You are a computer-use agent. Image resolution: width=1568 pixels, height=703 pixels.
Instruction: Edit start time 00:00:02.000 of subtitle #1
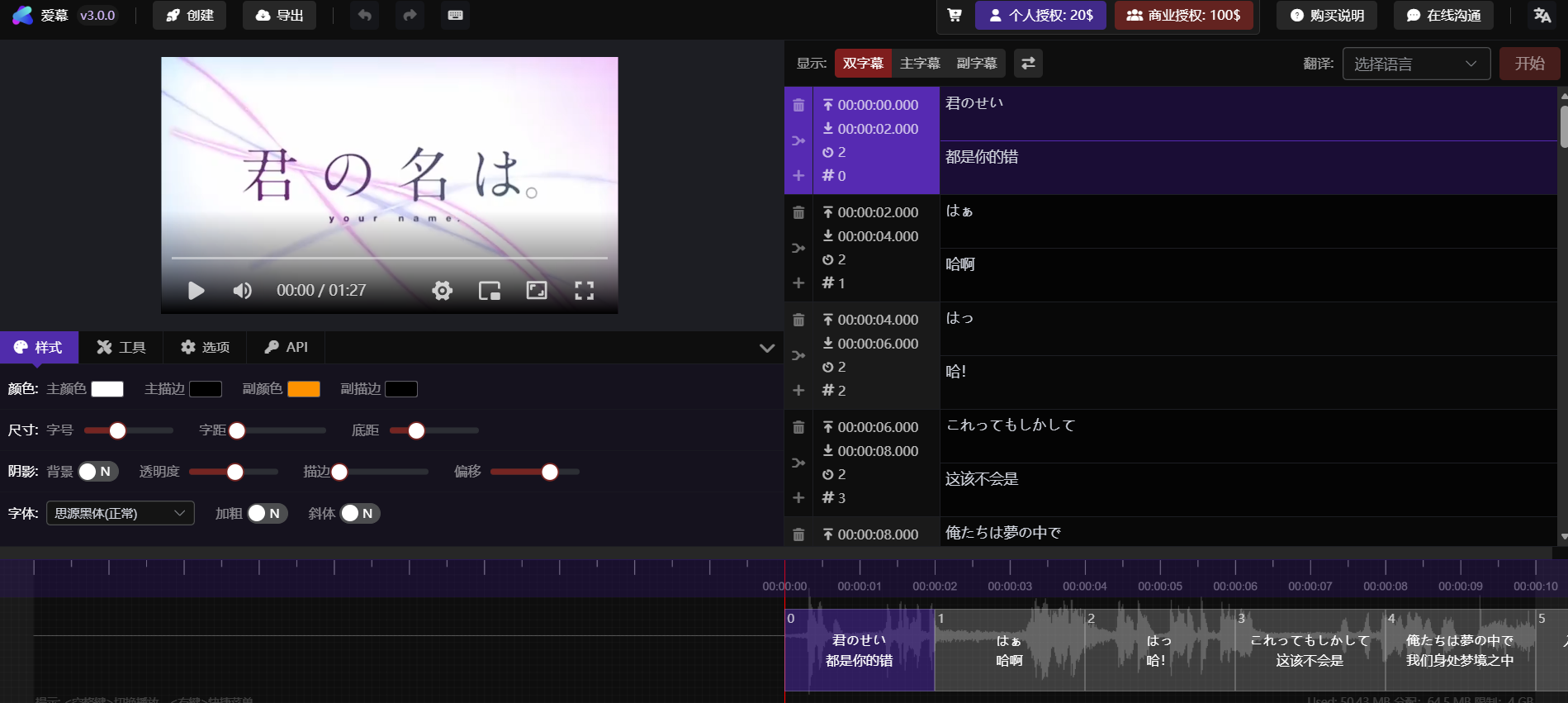click(878, 212)
